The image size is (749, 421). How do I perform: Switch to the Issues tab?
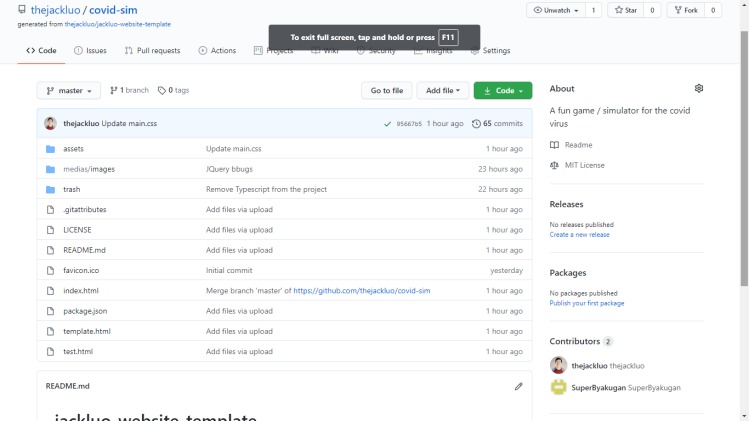click(x=90, y=51)
